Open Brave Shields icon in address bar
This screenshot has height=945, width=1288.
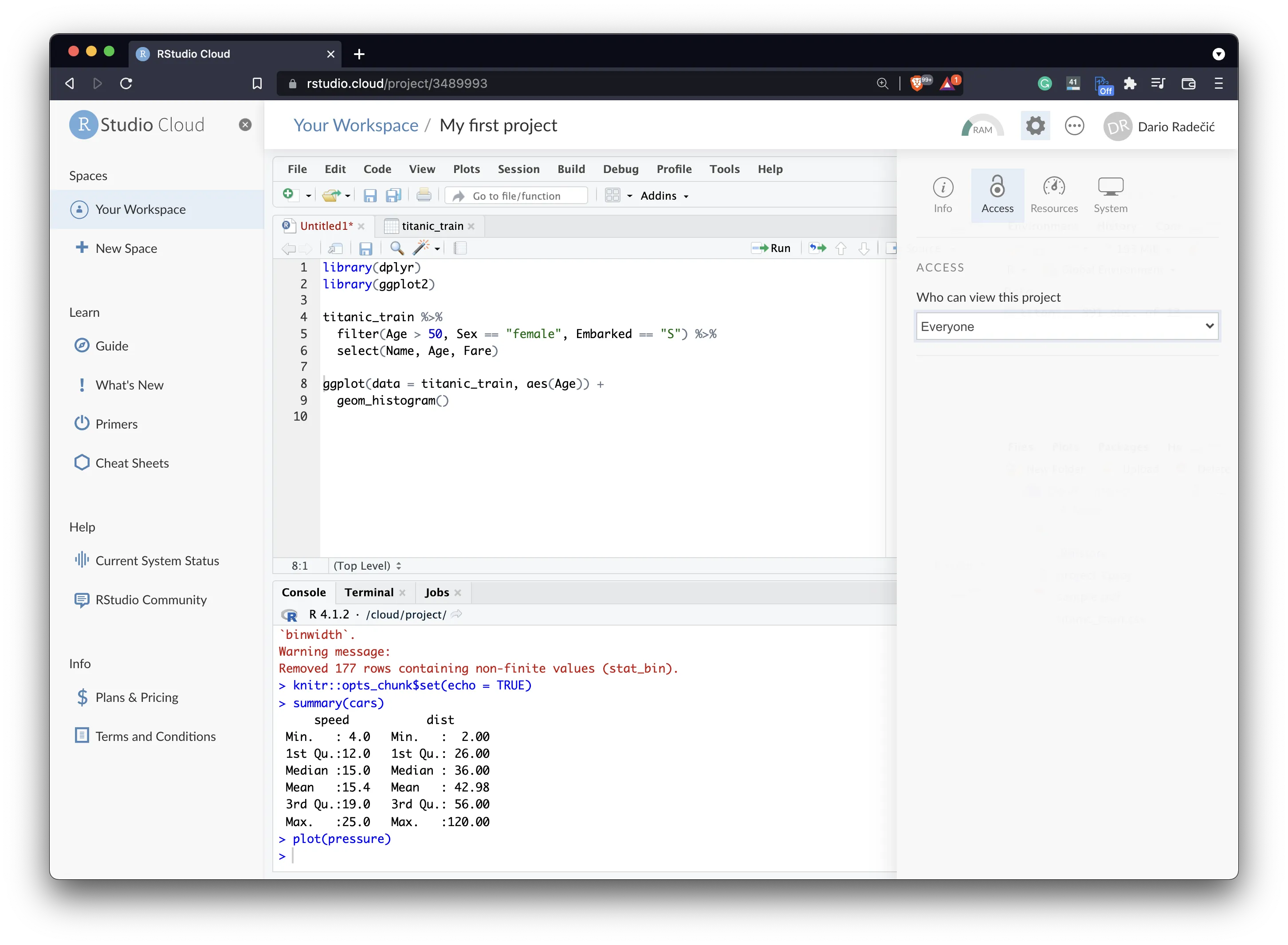917,83
